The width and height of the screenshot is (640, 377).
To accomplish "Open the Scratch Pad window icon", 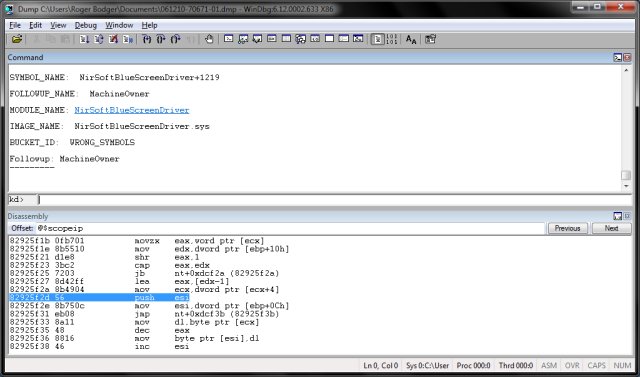I will point(329,39).
